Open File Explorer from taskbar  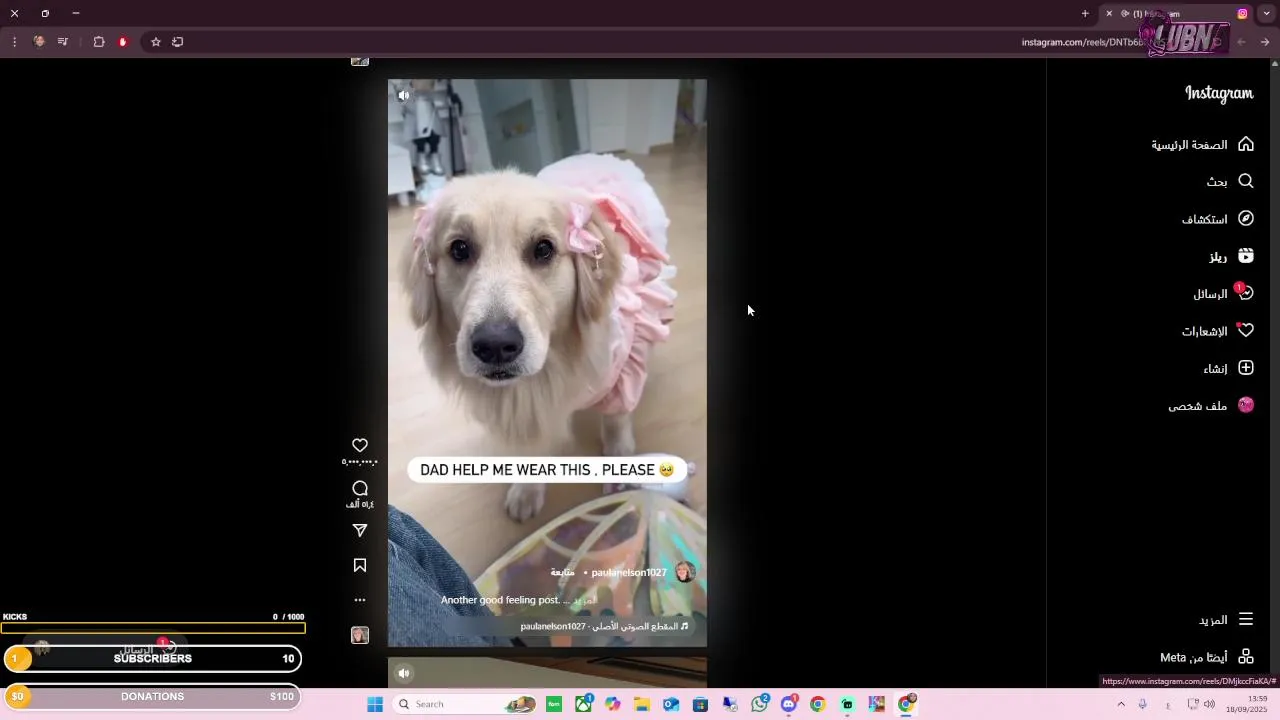tap(642, 704)
